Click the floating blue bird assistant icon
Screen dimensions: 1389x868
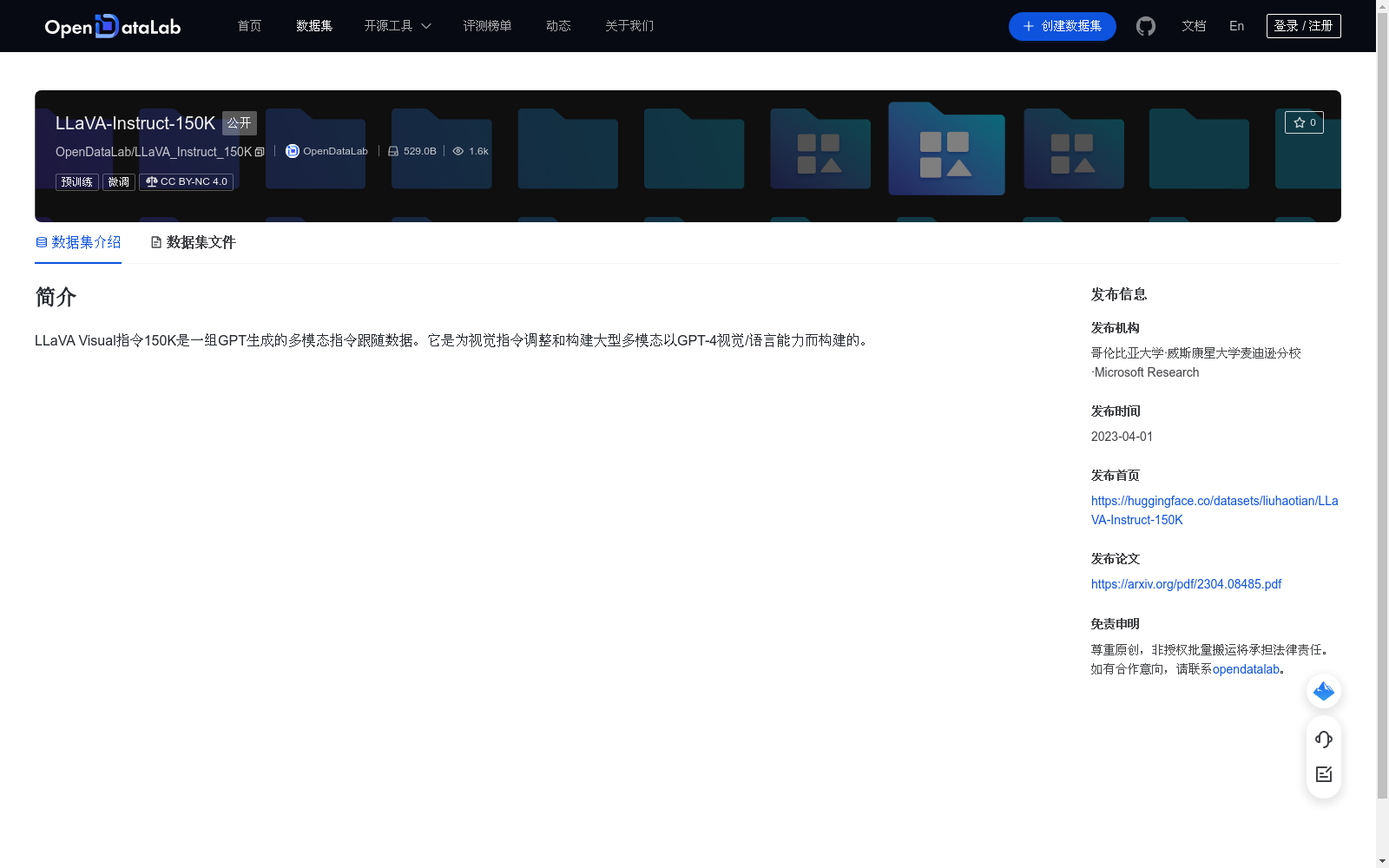tap(1324, 691)
